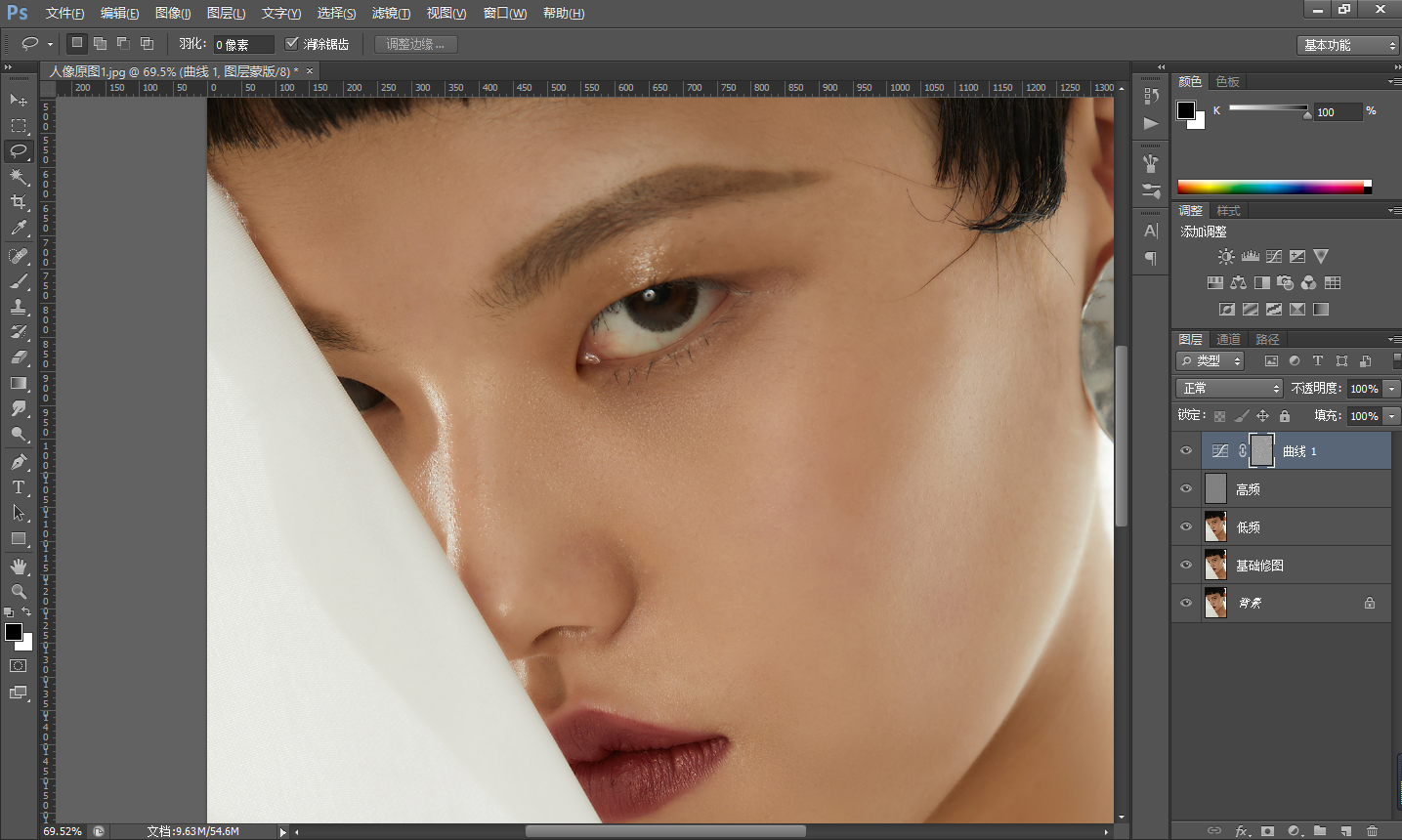Select the Rectangular Marquee tool
Image resolution: width=1402 pixels, height=840 pixels.
19,126
